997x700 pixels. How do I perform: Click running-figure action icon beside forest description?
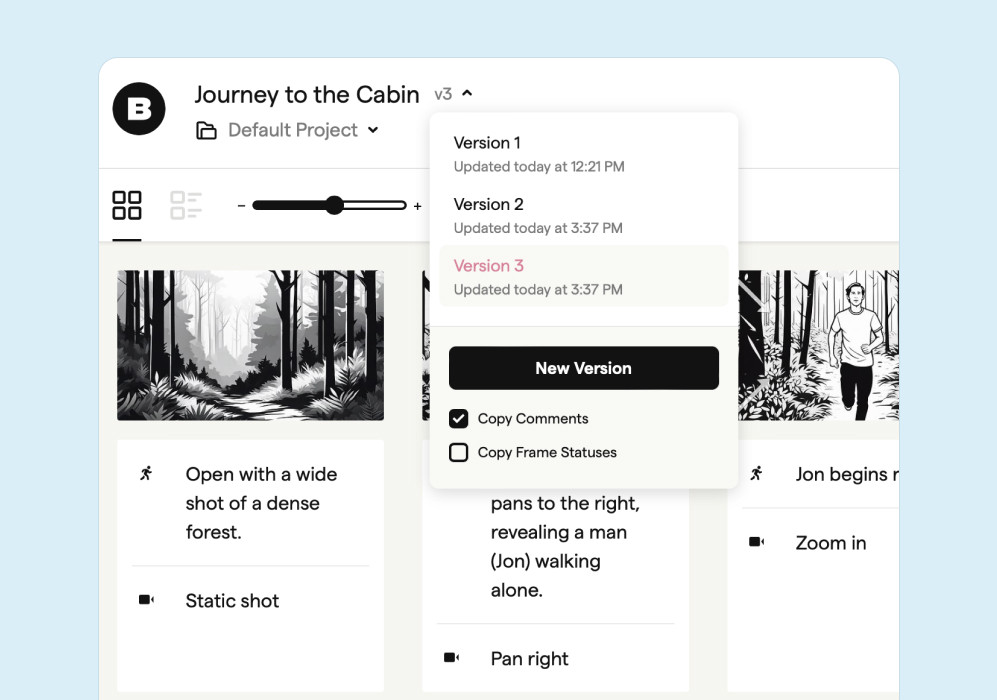147,473
